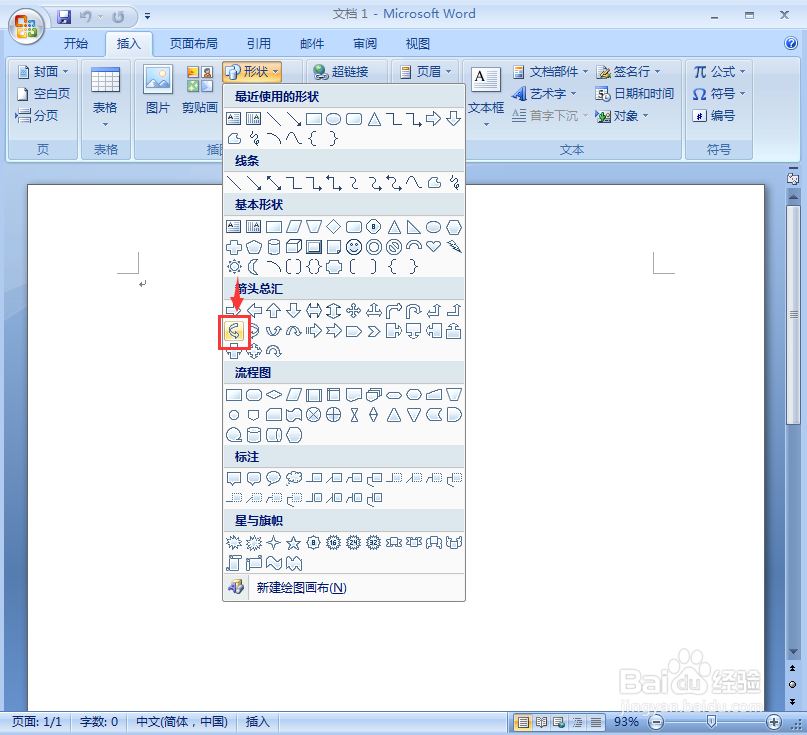This screenshot has height=735, width=807.
Task: Insert a 空白页 blank page
Action: pos(44,94)
